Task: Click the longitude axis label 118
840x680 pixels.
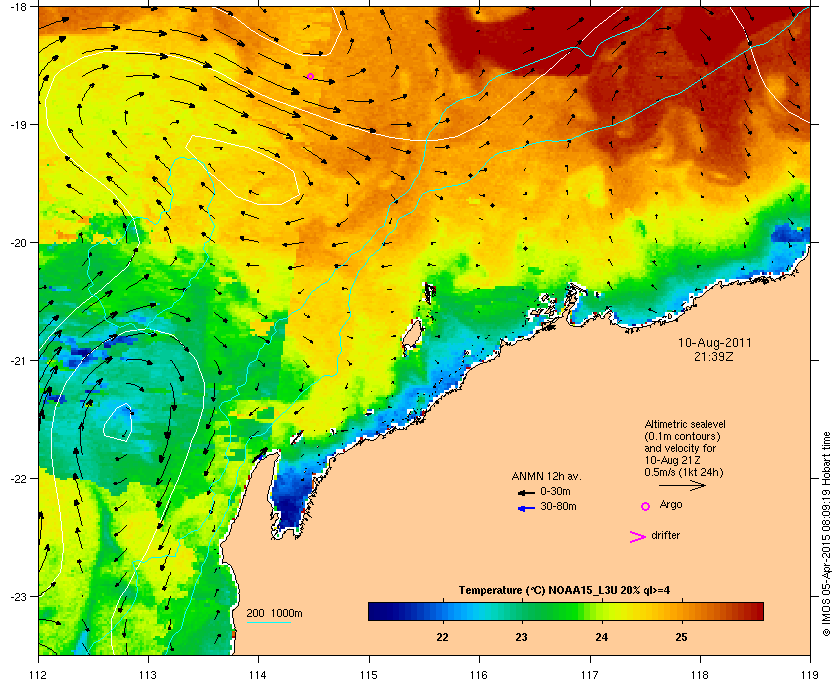Action: click(x=700, y=674)
